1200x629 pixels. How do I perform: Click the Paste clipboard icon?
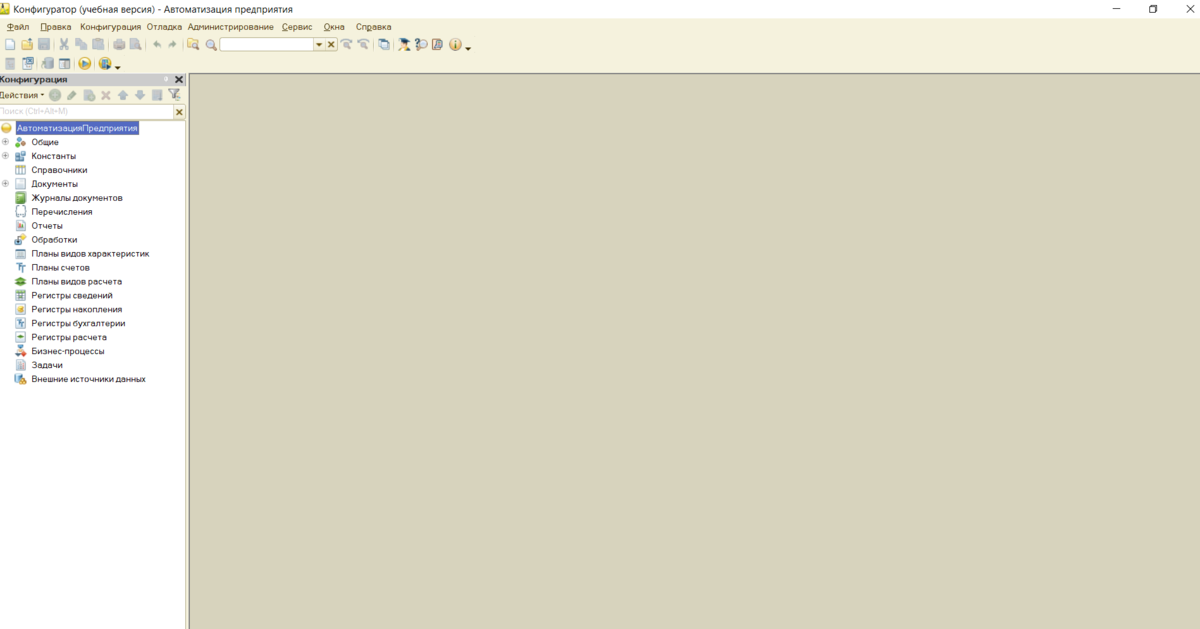point(98,44)
